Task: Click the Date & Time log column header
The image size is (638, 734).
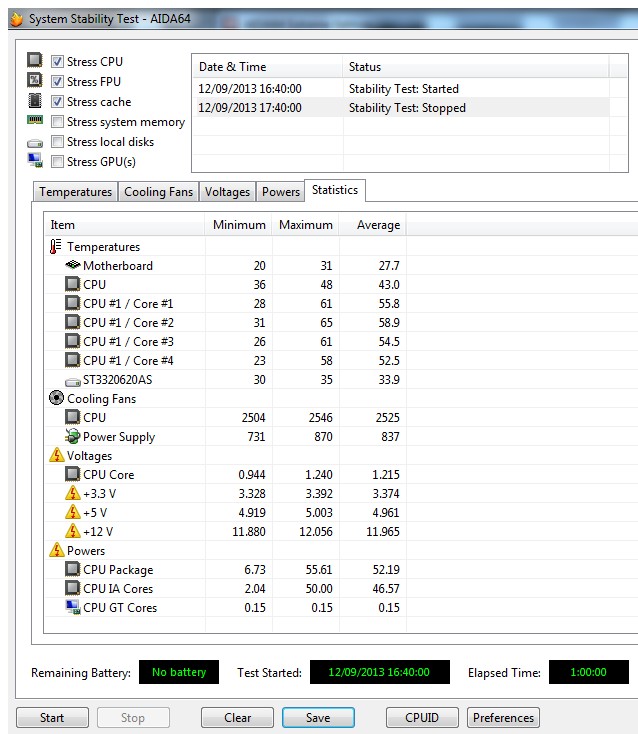Action: [267, 67]
